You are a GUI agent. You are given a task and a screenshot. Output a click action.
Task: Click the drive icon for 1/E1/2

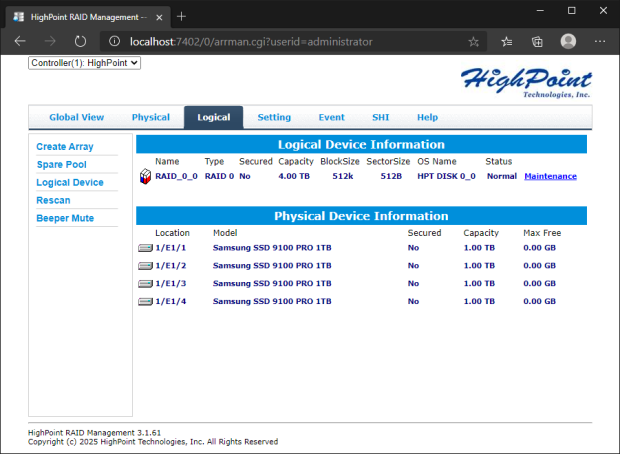[145, 265]
